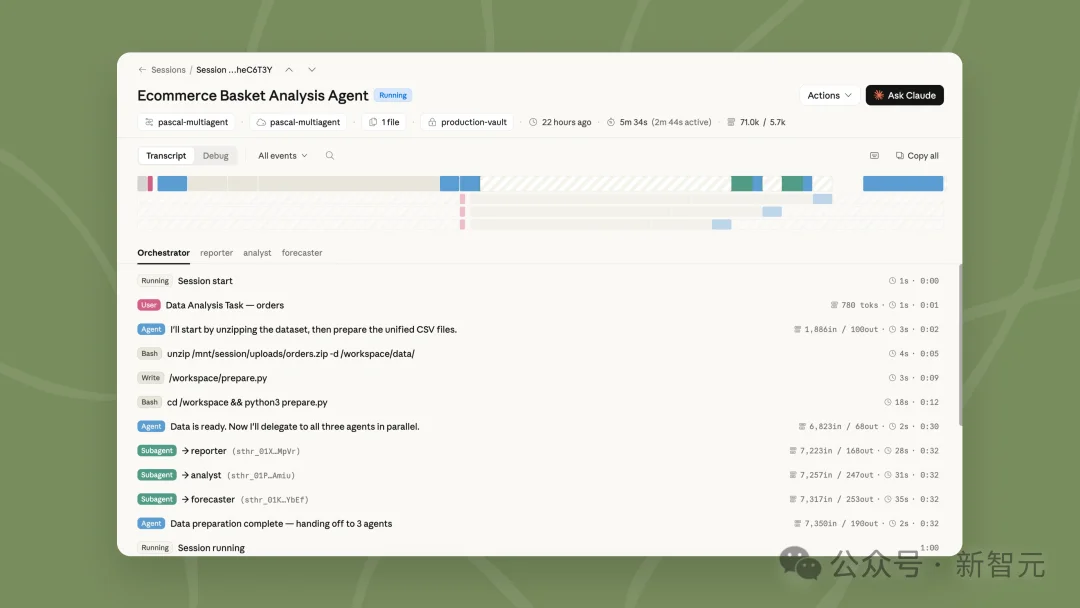Image resolution: width=1080 pixels, height=608 pixels.
Task: Open the analyst subagent row
Action: pos(538,475)
